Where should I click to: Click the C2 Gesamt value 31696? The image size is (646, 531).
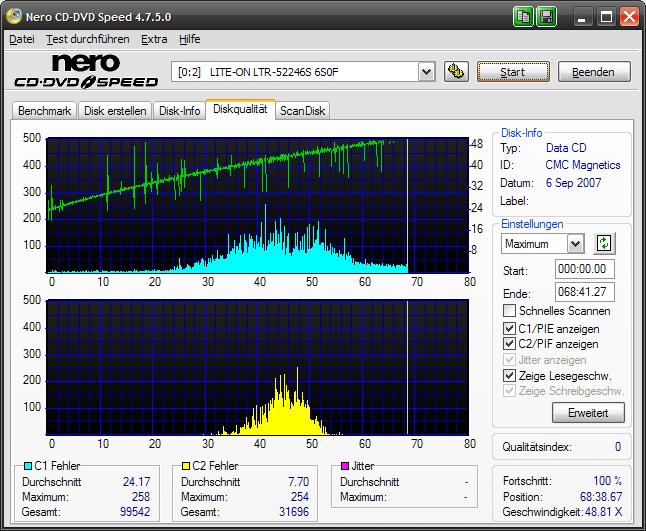[294, 512]
